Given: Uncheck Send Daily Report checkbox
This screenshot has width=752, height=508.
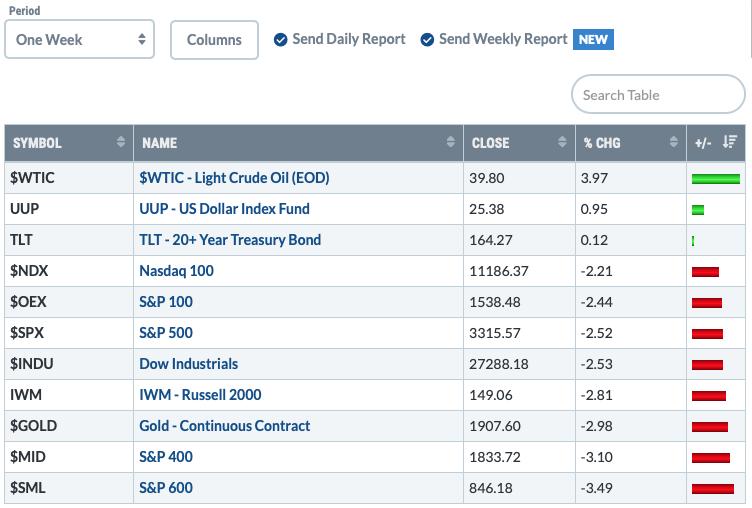Looking at the screenshot, I should (281, 40).
